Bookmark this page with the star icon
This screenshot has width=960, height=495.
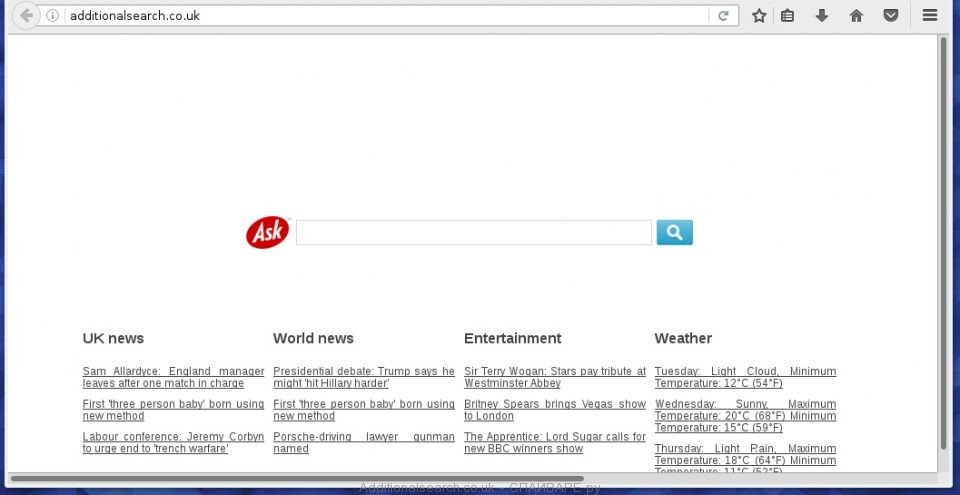(759, 16)
